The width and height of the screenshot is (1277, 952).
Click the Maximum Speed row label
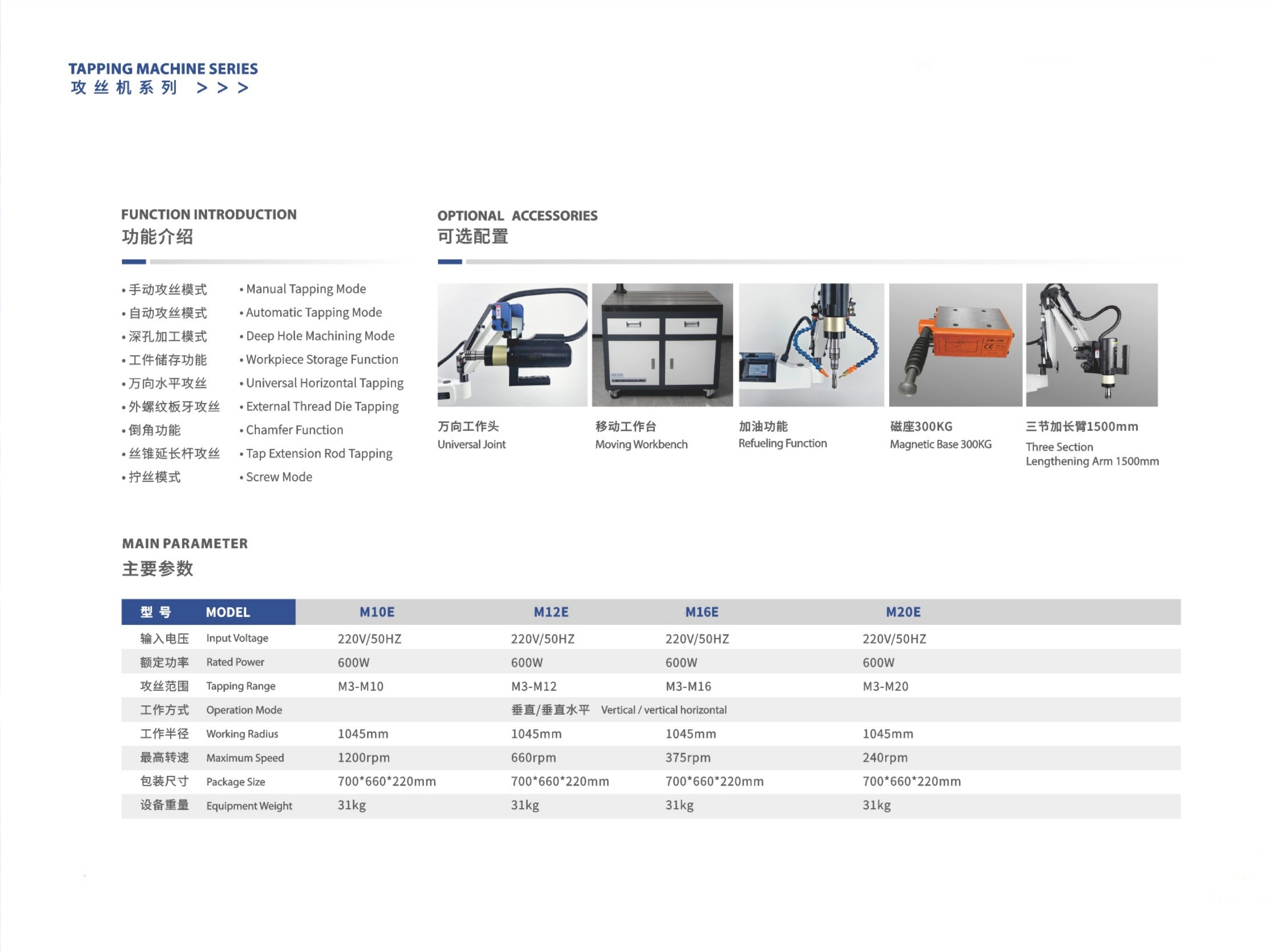tap(245, 758)
